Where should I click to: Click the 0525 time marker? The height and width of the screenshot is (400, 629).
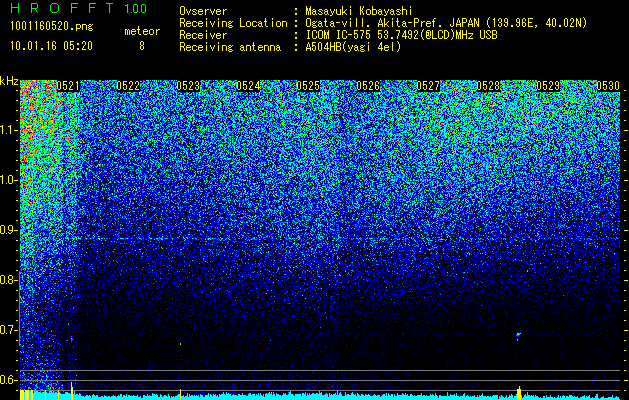[308, 86]
